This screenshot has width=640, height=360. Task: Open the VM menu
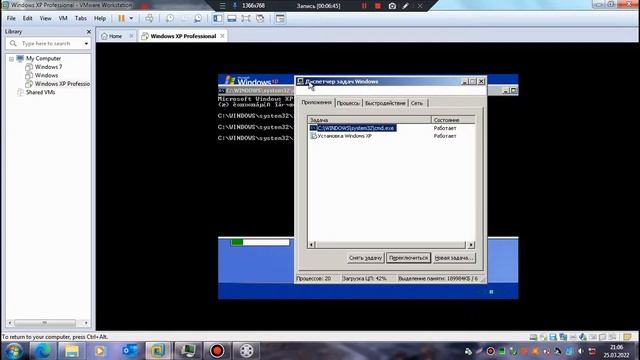click(63, 18)
